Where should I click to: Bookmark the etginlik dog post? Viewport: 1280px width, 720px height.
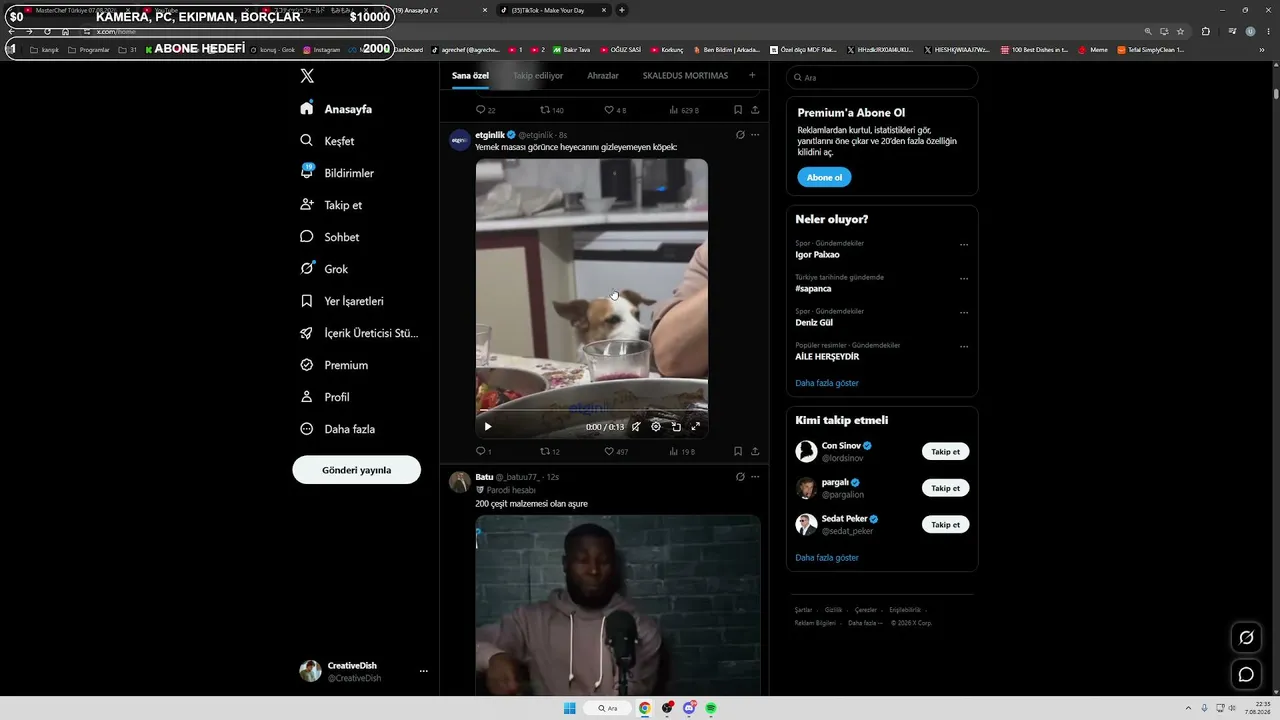point(738,452)
